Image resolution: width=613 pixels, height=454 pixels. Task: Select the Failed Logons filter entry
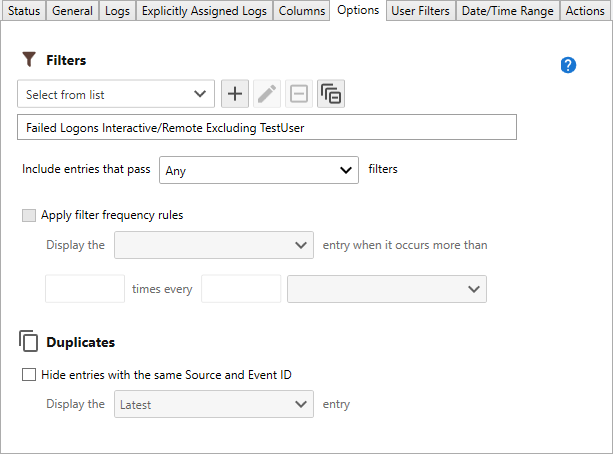266,127
